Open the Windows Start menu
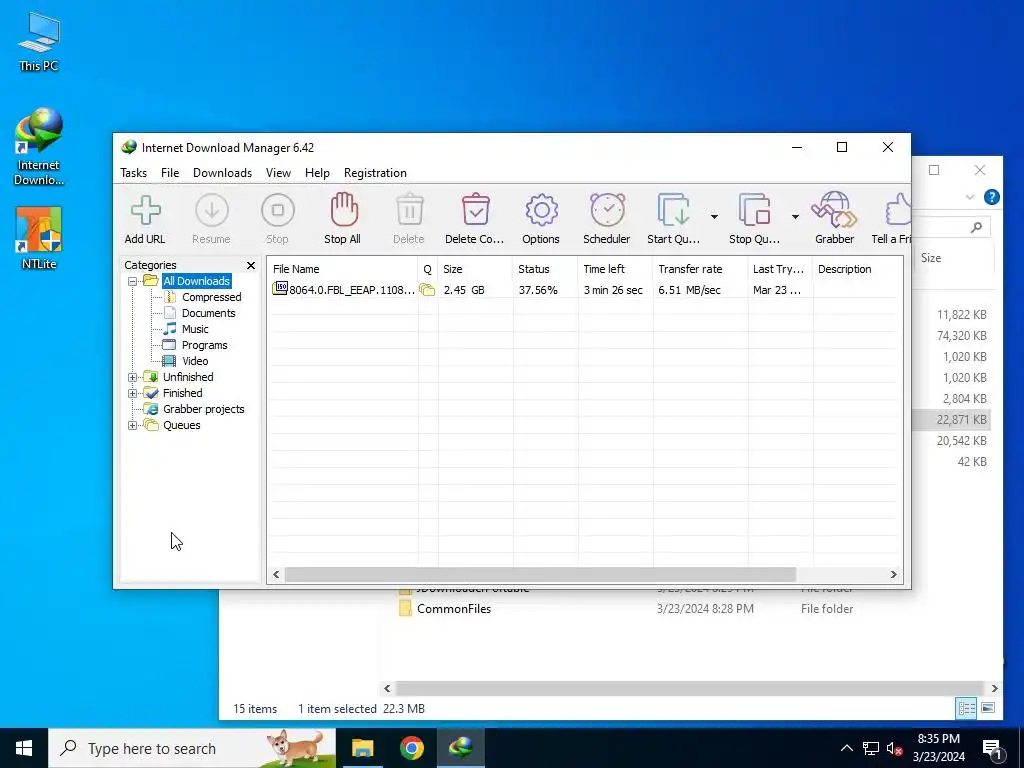 [x=24, y=748]
